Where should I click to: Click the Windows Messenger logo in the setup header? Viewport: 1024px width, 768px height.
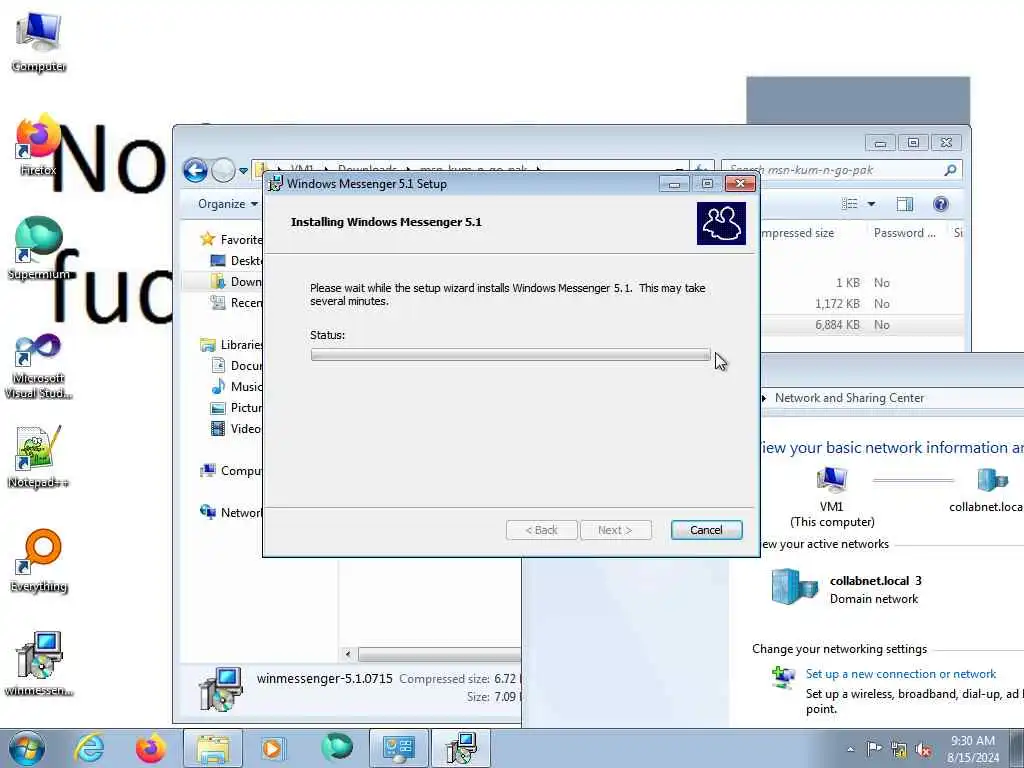click(x=721, y=223)
